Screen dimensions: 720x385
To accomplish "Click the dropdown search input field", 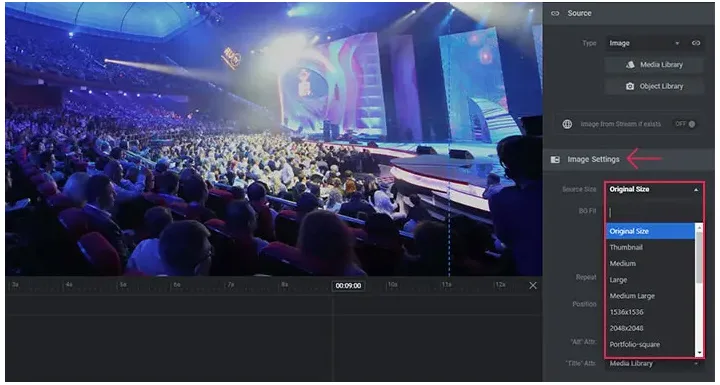I will click(653, 212).
